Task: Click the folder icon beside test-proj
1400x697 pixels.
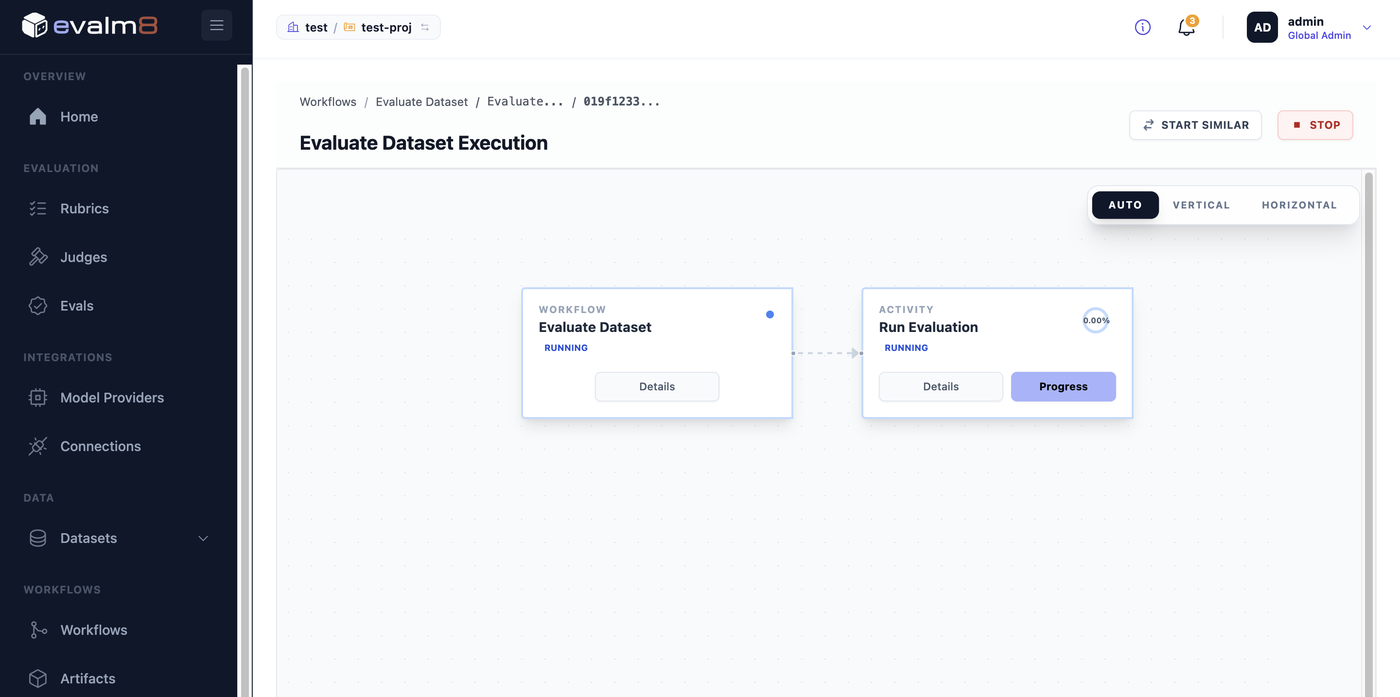Action: 349,27
